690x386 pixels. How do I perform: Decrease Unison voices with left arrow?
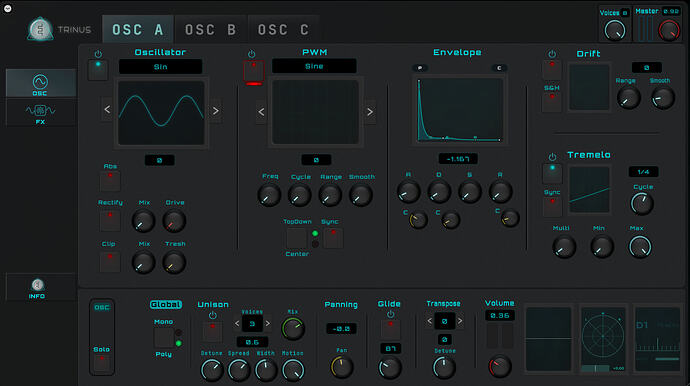click(237, 324)
